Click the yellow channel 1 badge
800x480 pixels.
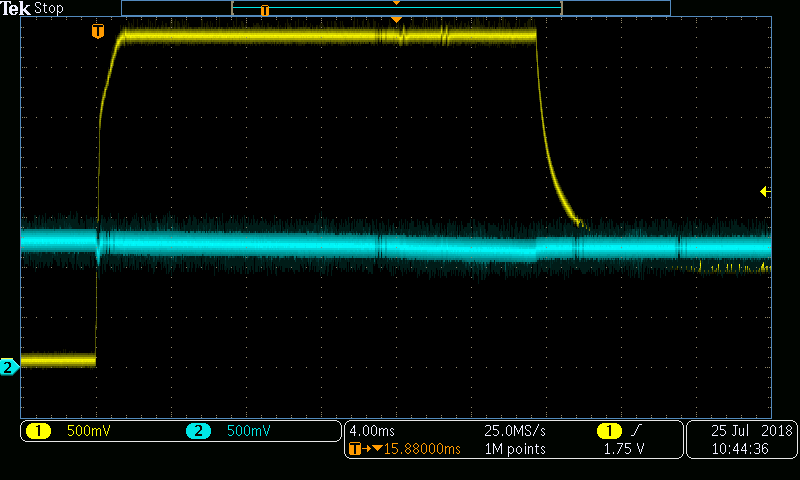(x=38, y=431)
